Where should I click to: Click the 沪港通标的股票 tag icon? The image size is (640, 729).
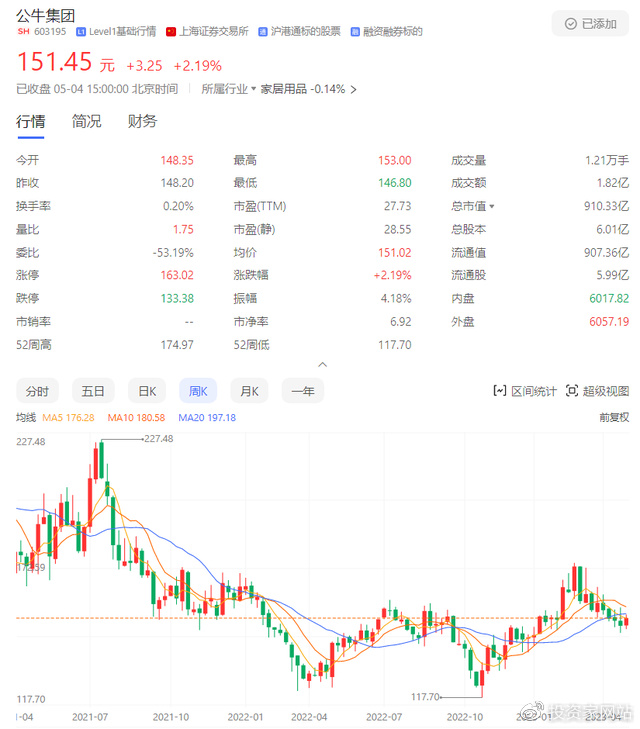(x=263, y=32)
